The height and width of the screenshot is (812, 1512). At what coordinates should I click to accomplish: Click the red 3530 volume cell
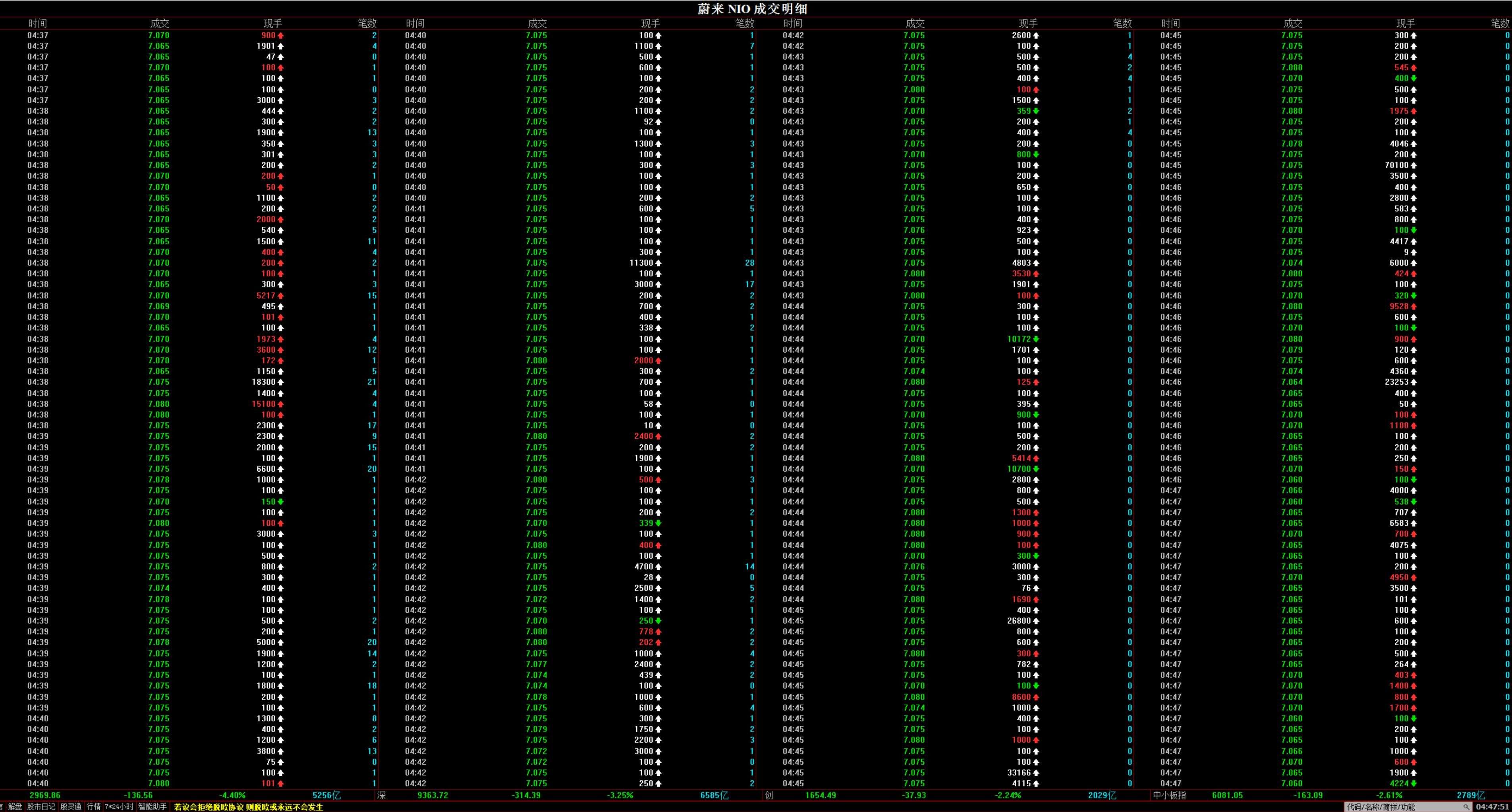pyautogui.click(x=1025, y=274)
